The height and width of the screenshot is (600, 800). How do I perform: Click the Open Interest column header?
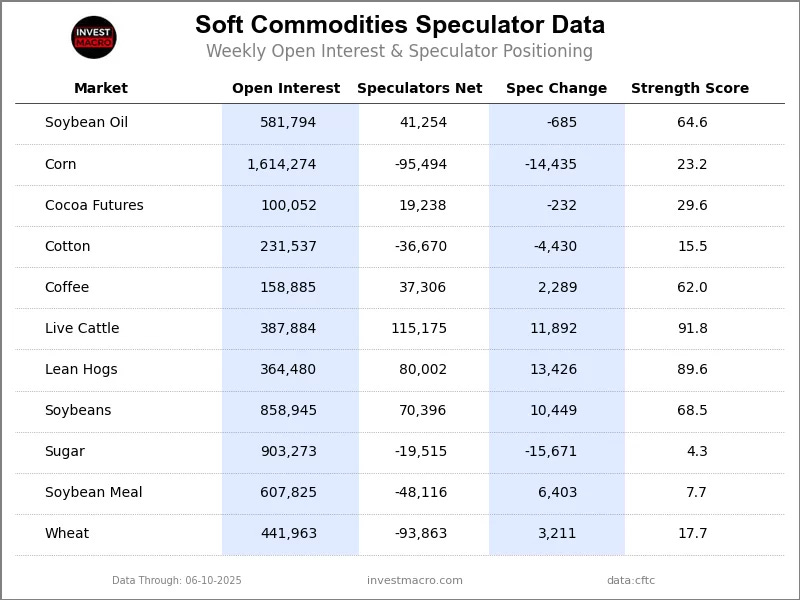point(286,88)
